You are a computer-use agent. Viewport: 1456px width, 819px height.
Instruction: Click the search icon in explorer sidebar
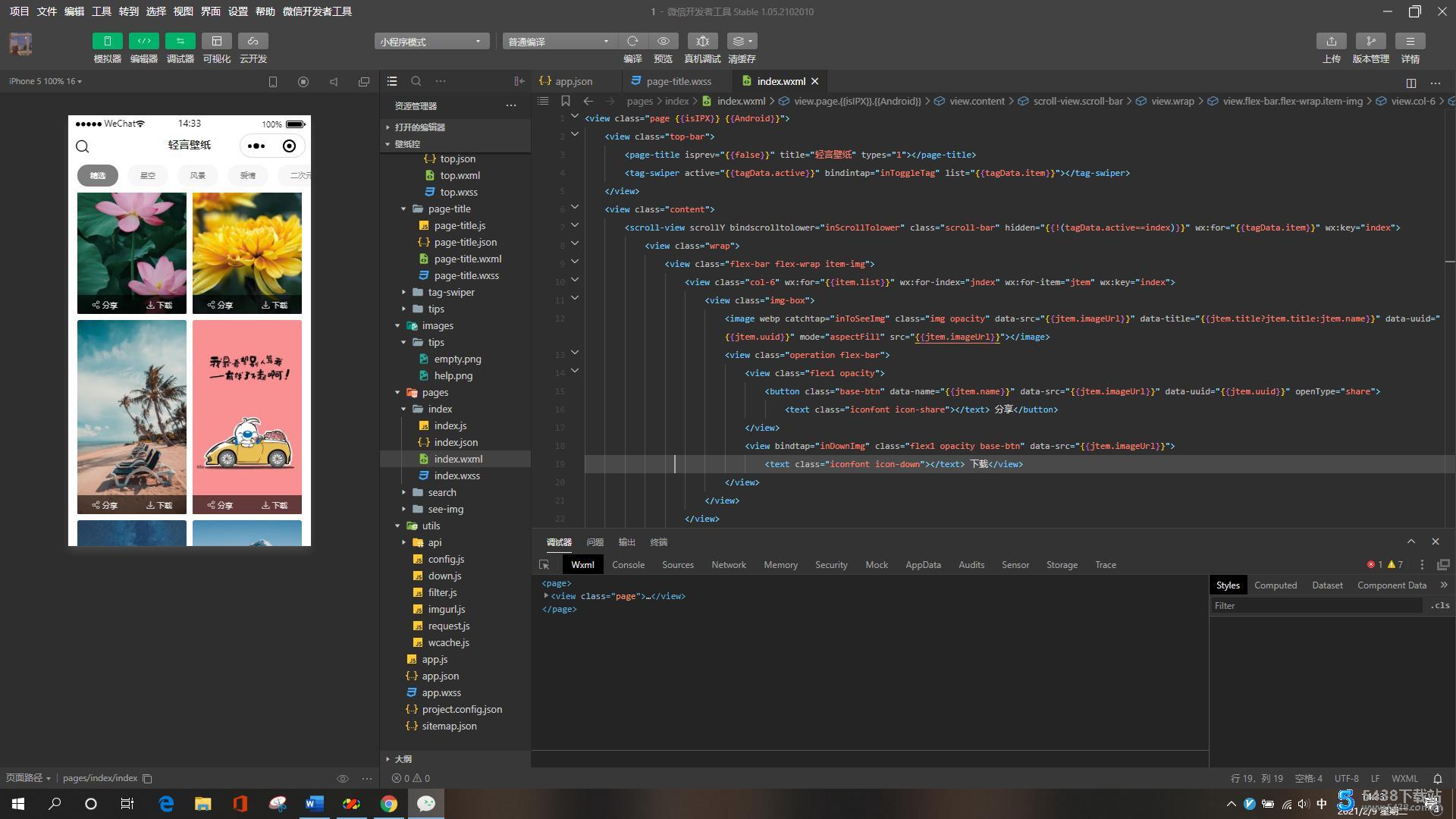pyautogui.click(x=416, y=81)
